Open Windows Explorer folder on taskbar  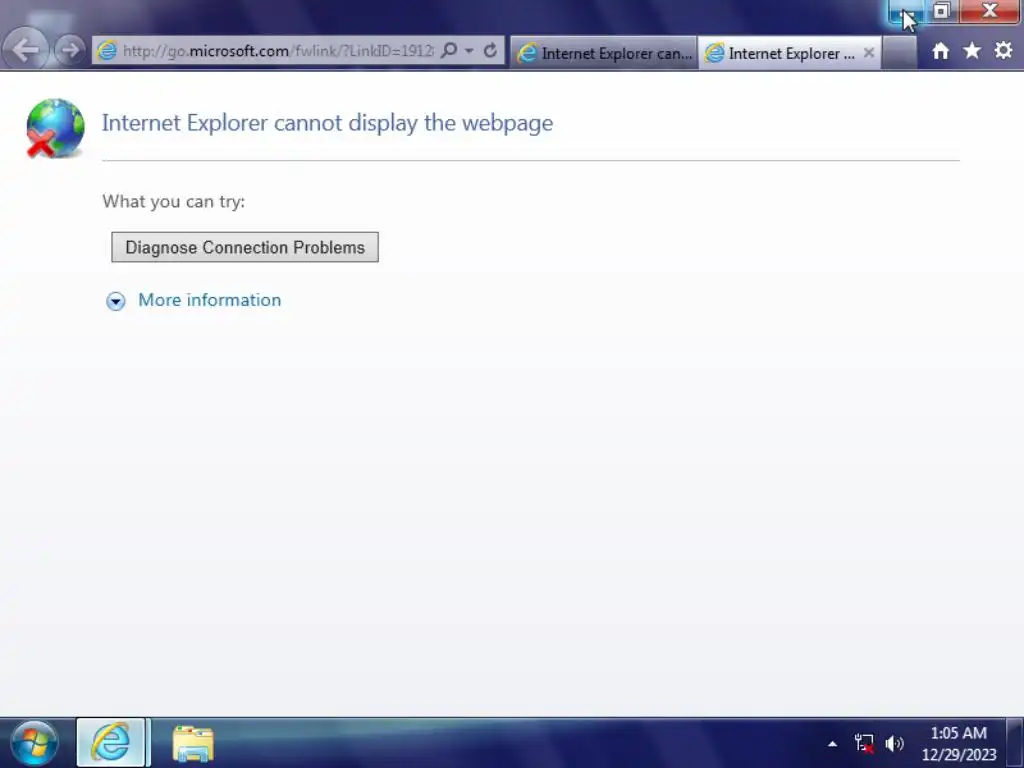point(193,743)
